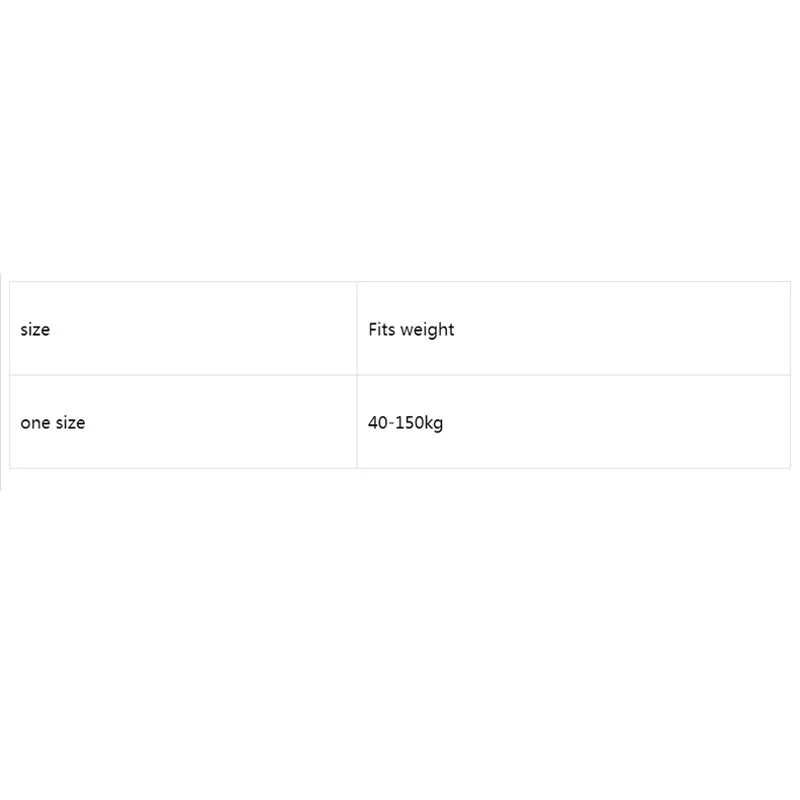Click the column divider beside "40-150kg"

[357, 422]
